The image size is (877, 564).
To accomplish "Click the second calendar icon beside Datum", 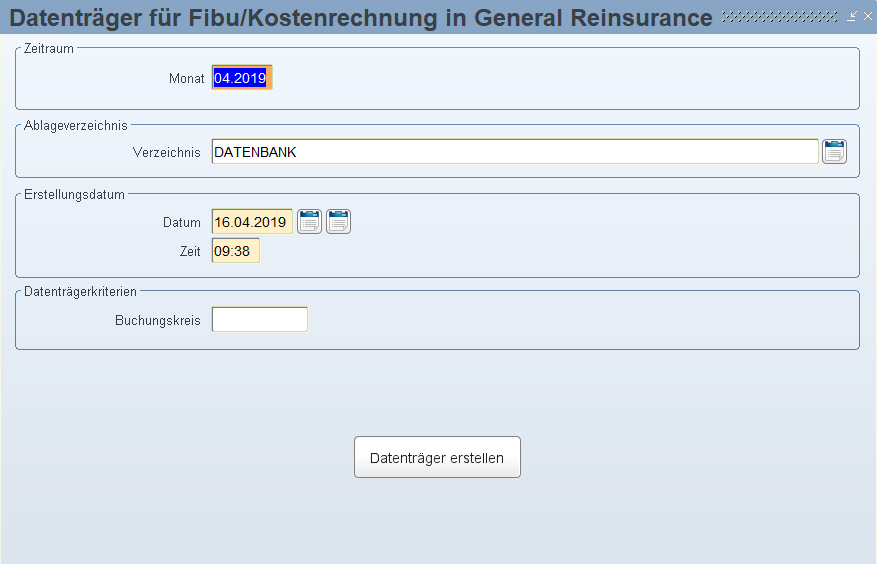I will pos(338,222).
